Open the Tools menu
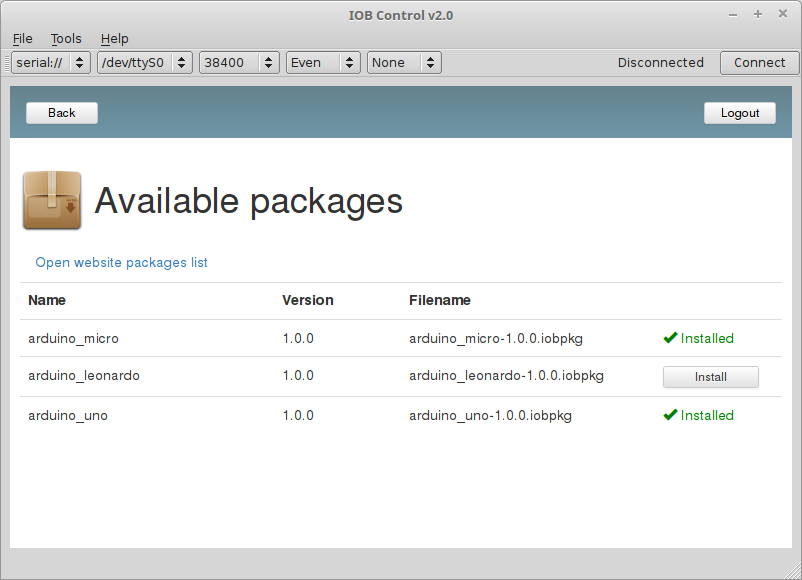Screen dimensions: 802x580 coord(66,39)
